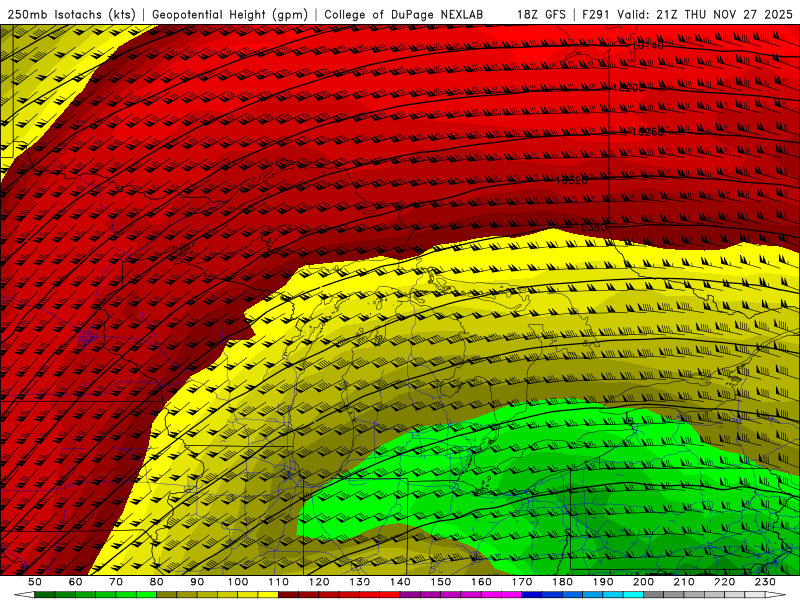Click the left arrow end of the color bar
This screenshot has height=600, width=800.
(x=24, y=594)
